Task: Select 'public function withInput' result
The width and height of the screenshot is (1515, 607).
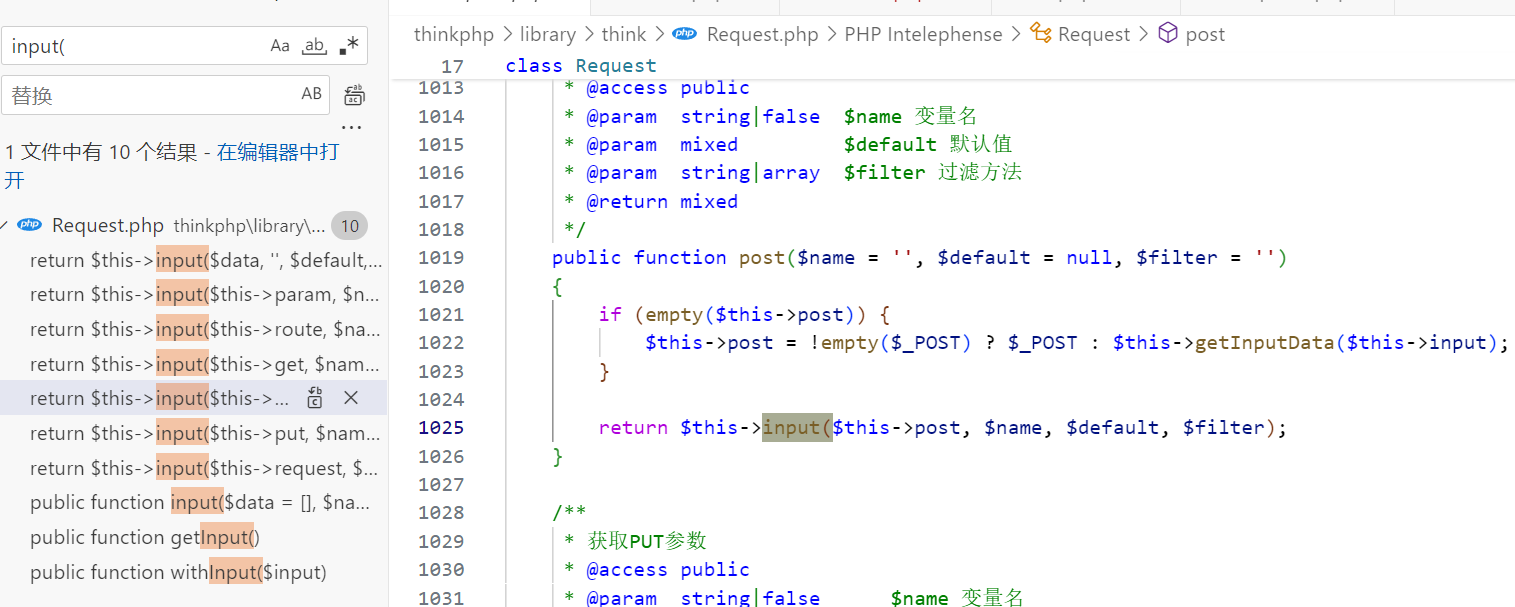Action: click(x=178, y=572)
